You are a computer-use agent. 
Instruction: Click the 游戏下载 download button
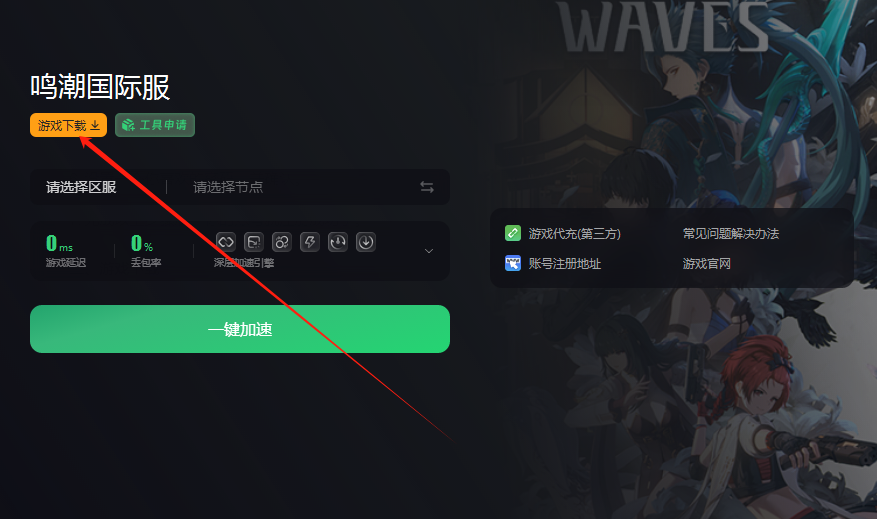pos(68,125)
